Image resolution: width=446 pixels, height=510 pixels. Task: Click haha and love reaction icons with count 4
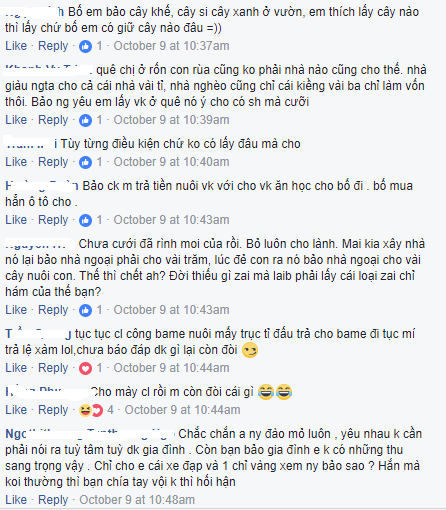[x=91, y=410]
